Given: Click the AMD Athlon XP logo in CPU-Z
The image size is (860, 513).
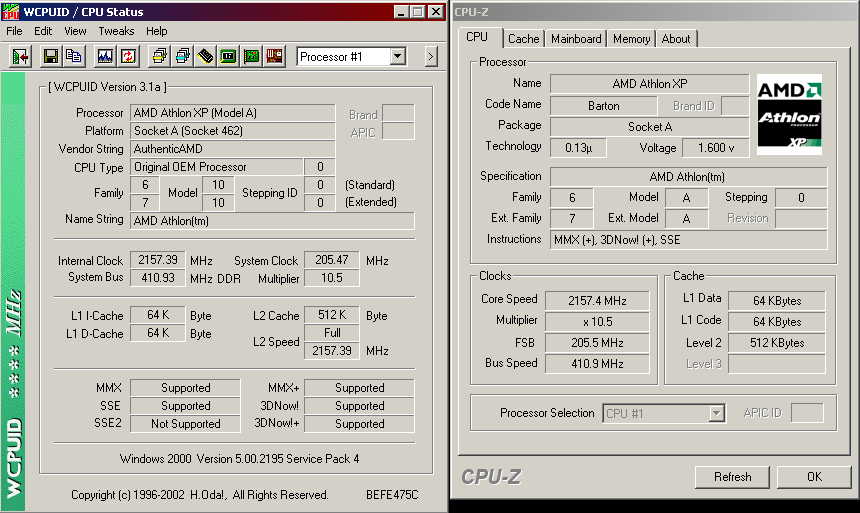Looking at the screenshot, I should tap(789, 114).
